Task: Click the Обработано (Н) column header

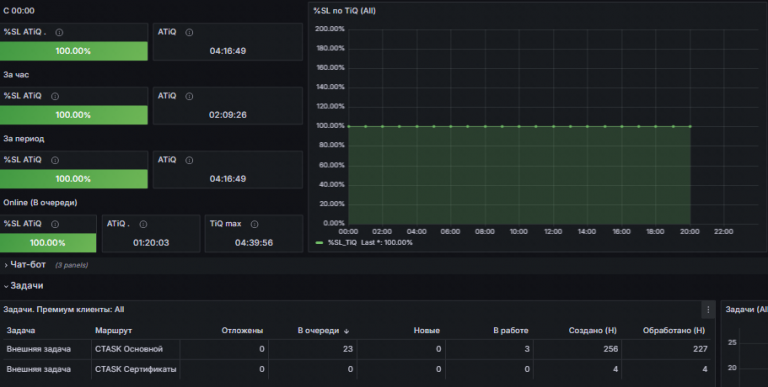Action: click(x=674, y=331)
